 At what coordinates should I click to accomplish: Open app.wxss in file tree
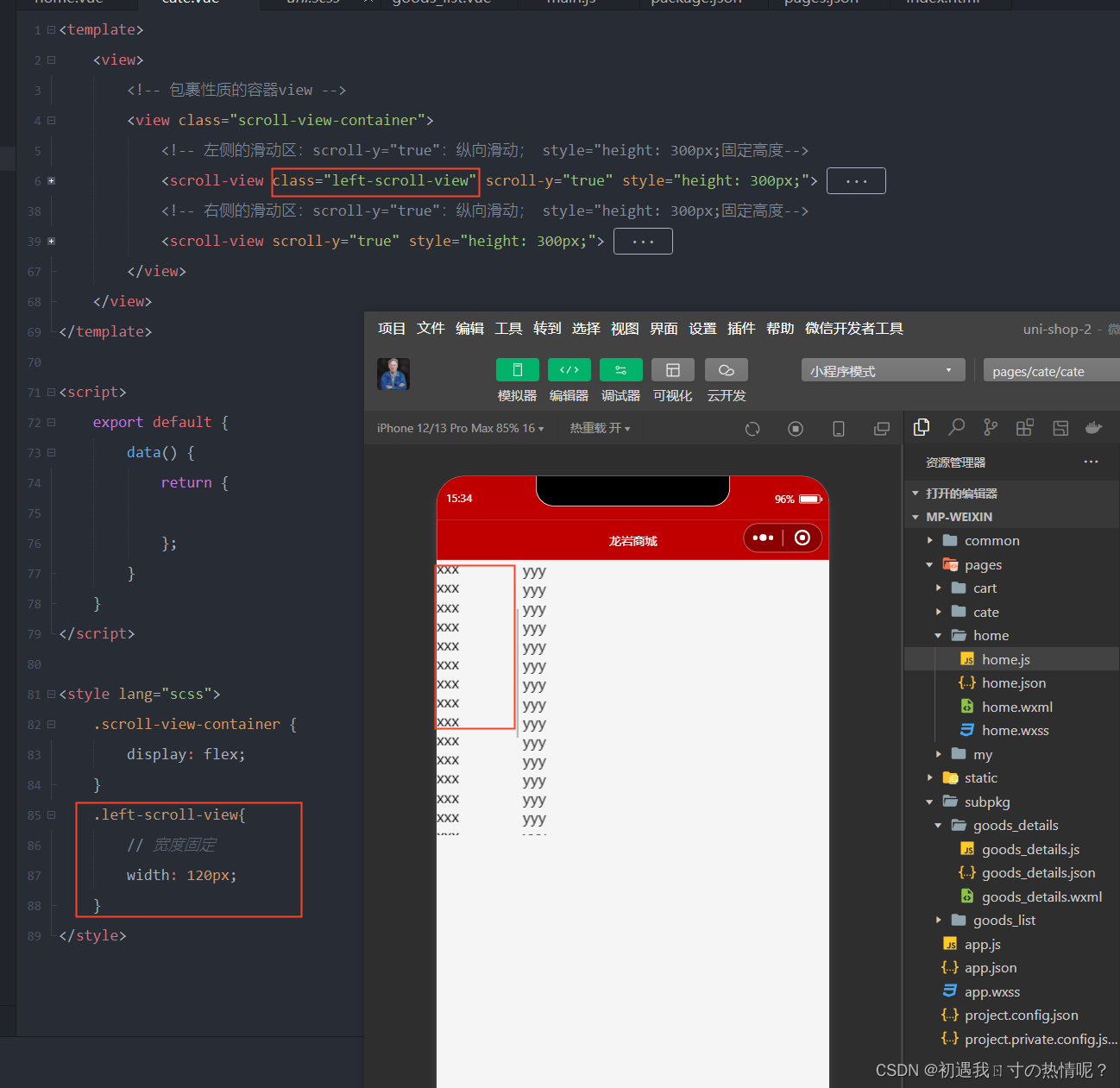click(1011, 991)
